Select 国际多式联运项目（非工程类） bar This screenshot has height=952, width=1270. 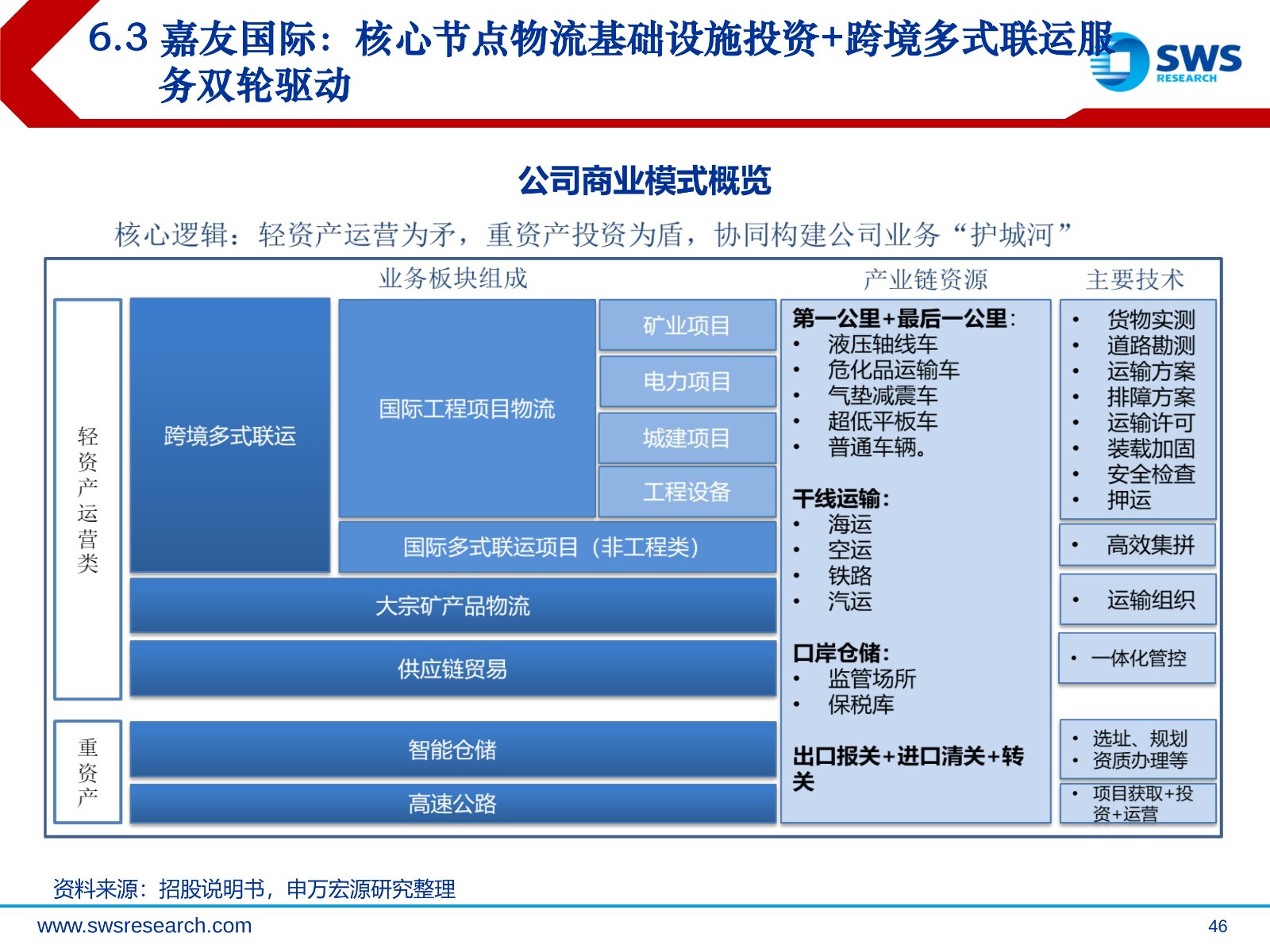click(557, 547)
